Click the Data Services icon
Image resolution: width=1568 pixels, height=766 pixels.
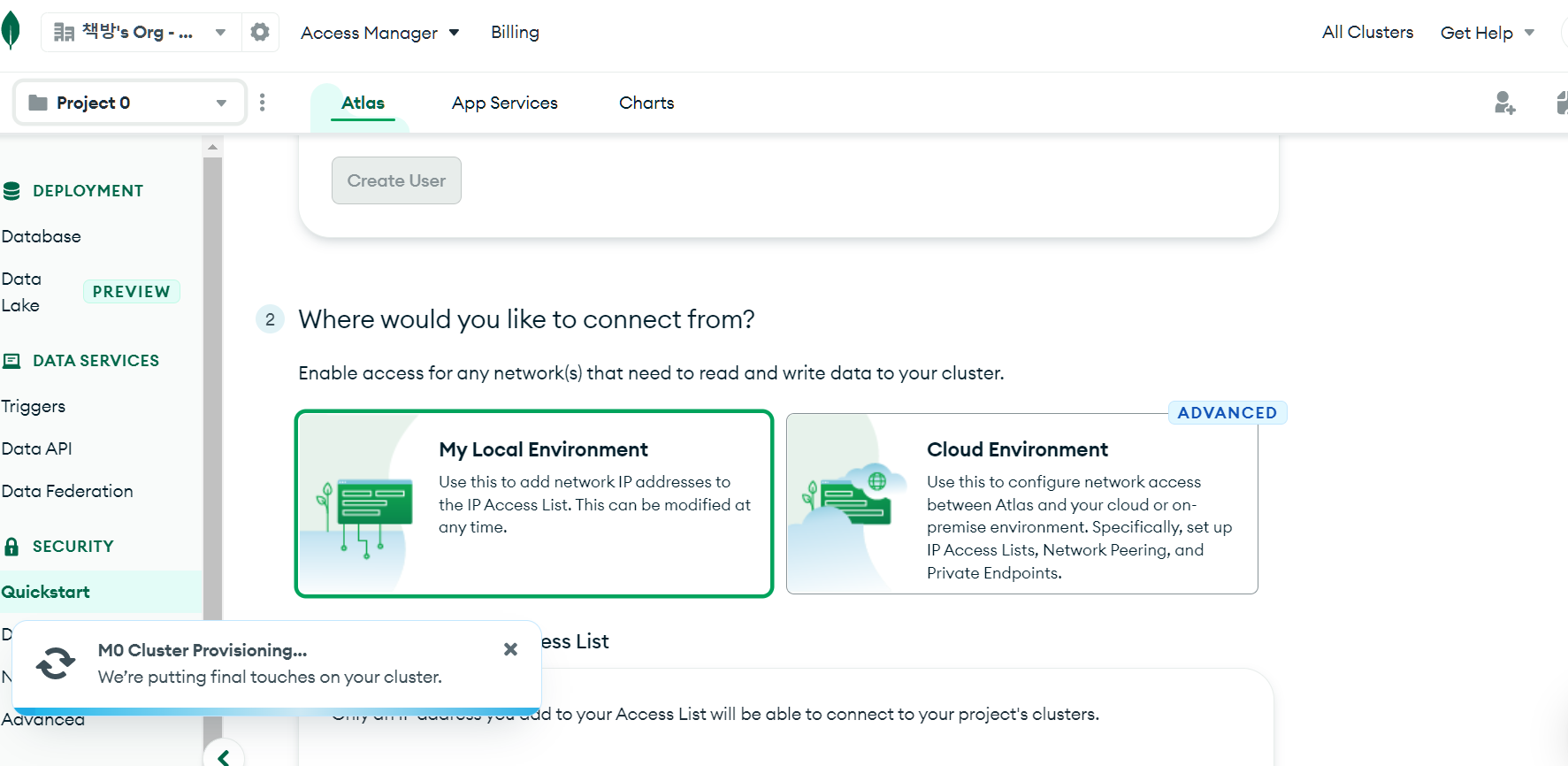(11, 361)
